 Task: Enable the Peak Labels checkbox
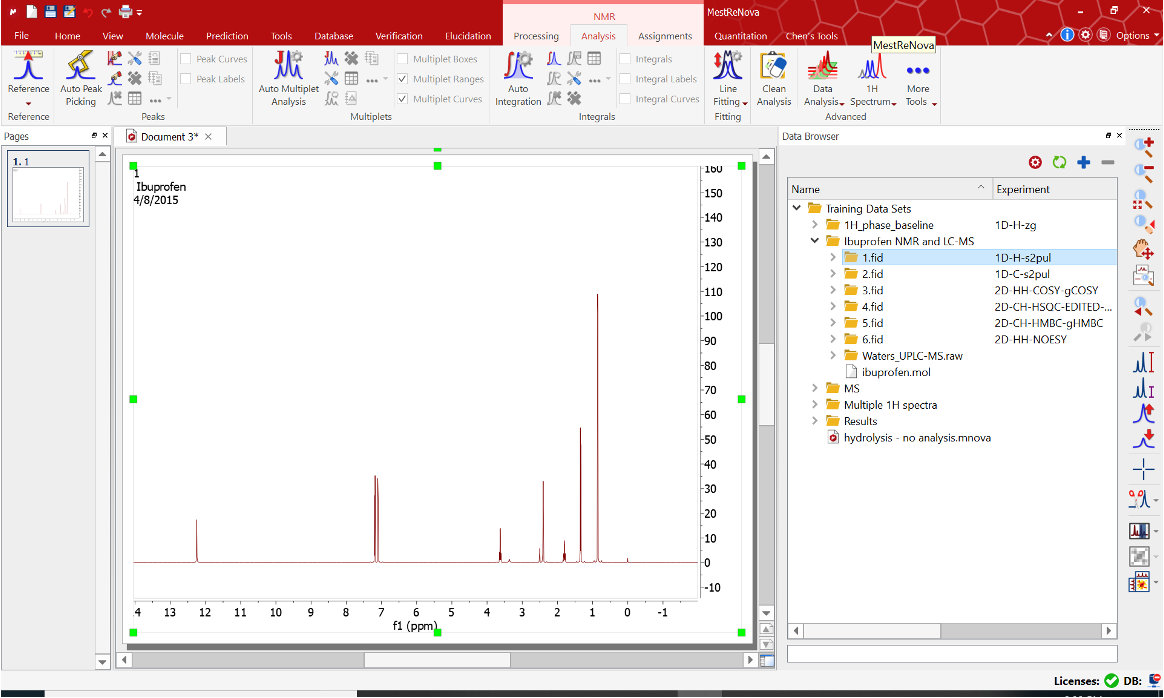point(186,79)
